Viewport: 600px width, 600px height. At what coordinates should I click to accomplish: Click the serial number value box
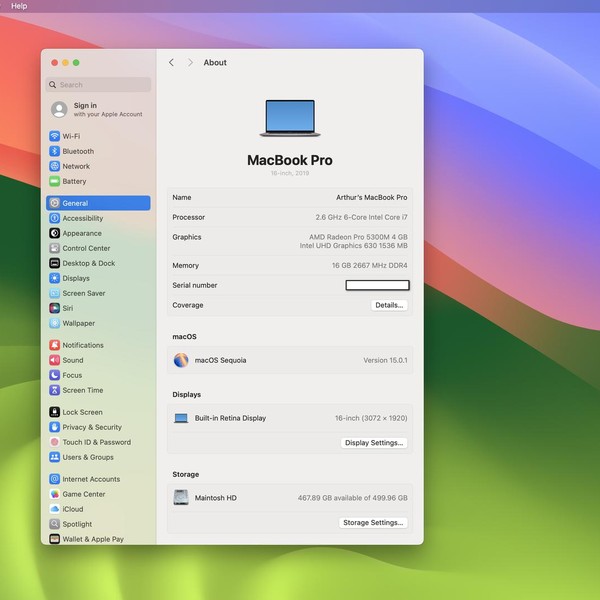(x=377, y=285)
